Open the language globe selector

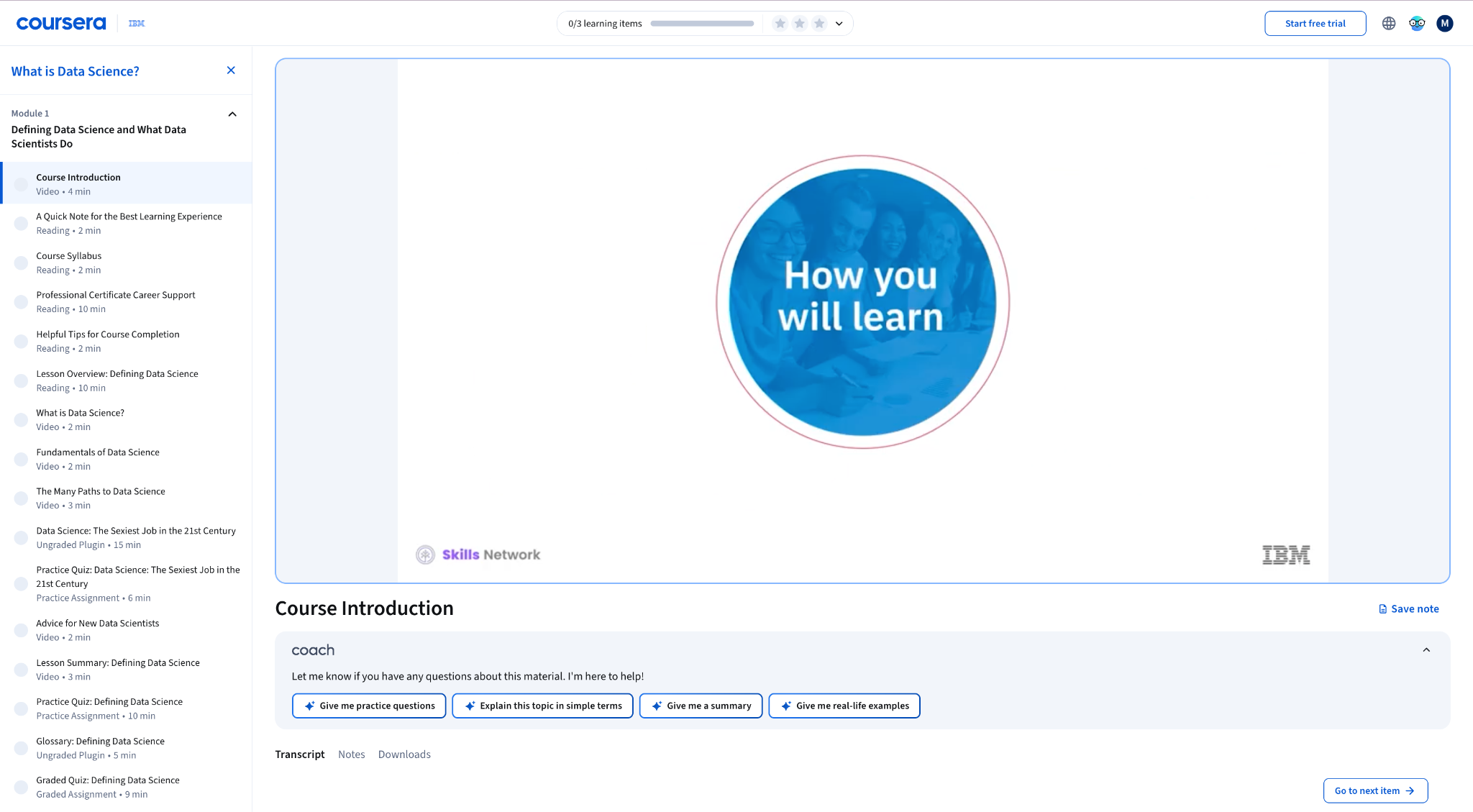coord(1388,23)
